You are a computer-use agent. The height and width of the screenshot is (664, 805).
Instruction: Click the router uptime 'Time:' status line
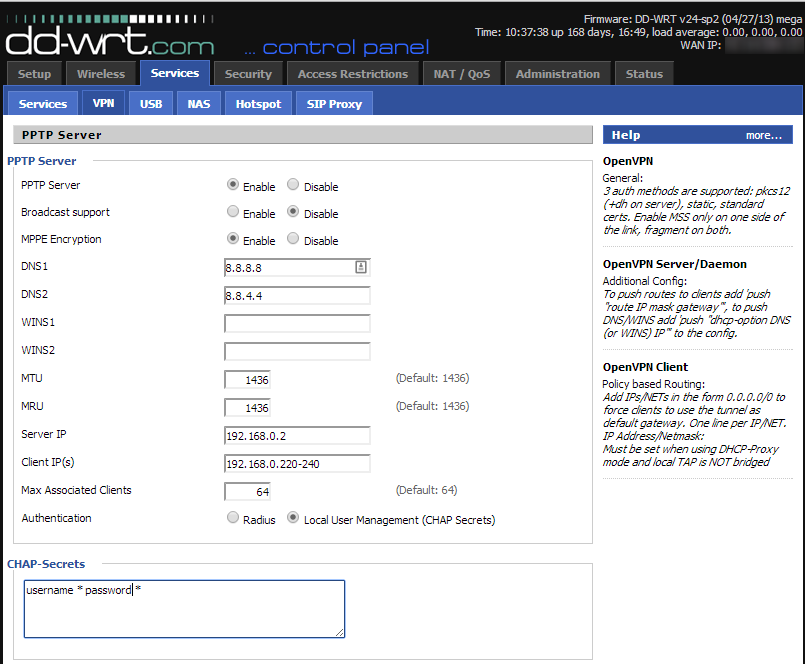point(639,32)
